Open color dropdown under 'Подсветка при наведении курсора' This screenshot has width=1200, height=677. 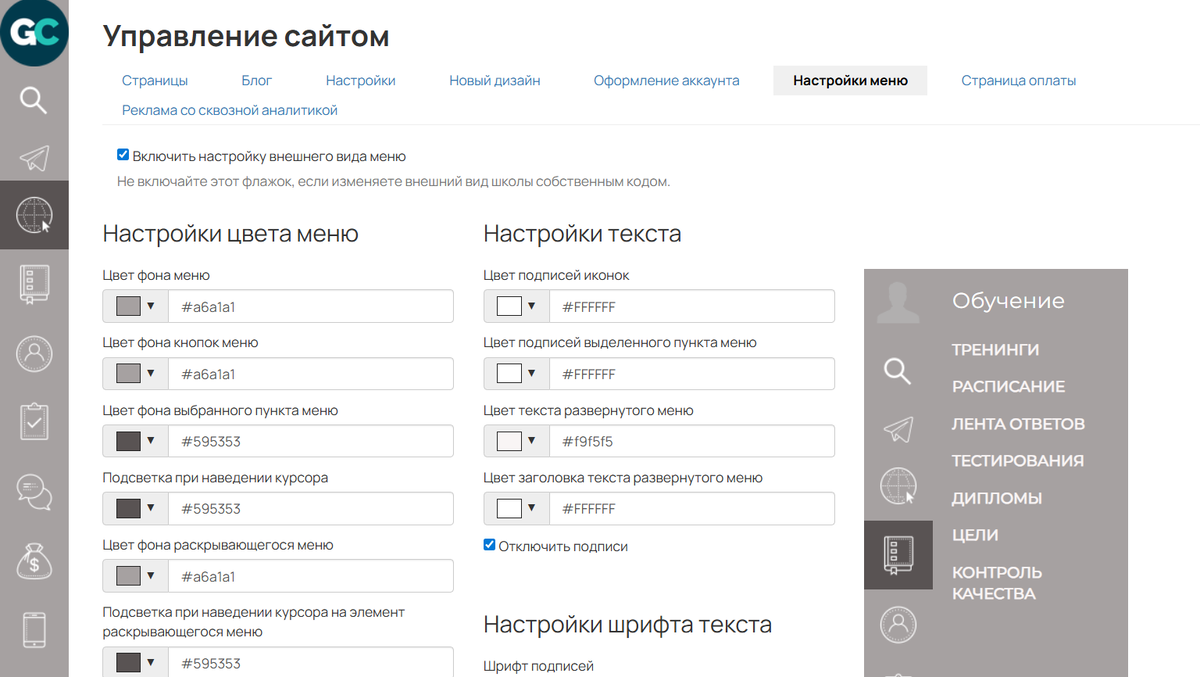[135, 509]
